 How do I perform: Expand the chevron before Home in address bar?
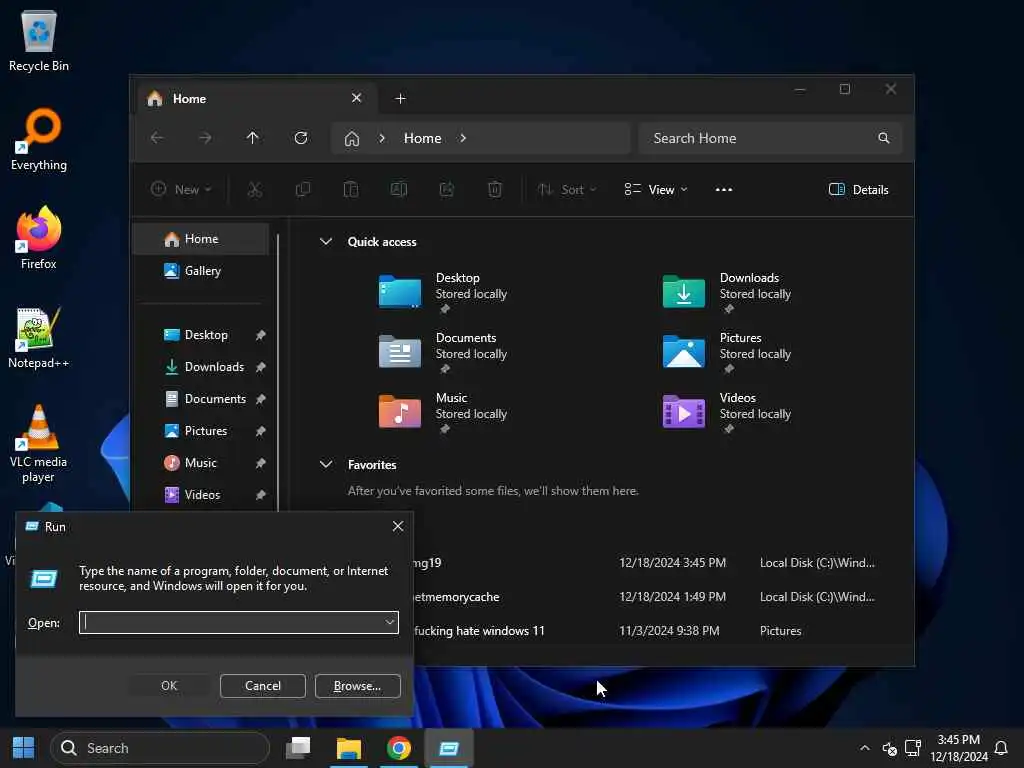coord(382,138)
